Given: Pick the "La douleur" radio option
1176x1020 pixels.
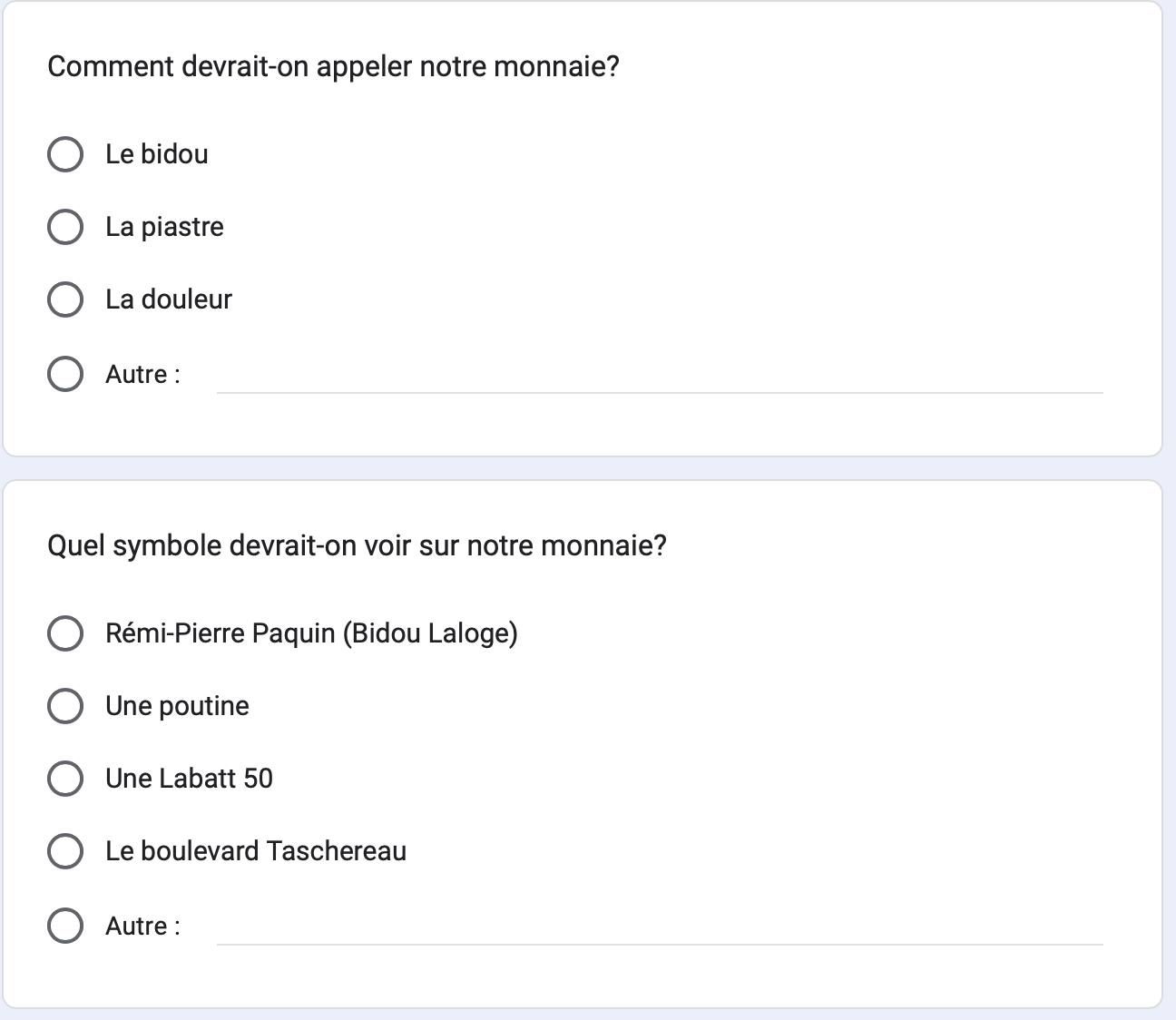Looking at the screenshot, I should [65, 299].
